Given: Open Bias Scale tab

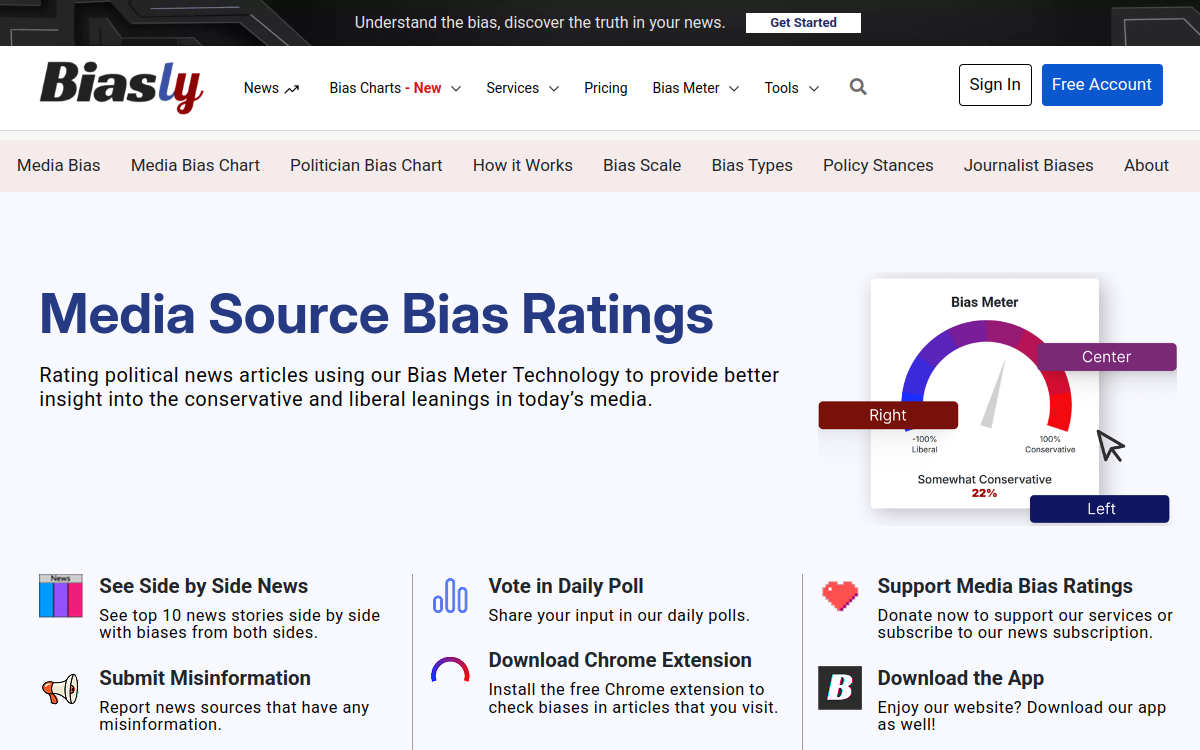Looking at the screenshot, I should click(642, 165).
